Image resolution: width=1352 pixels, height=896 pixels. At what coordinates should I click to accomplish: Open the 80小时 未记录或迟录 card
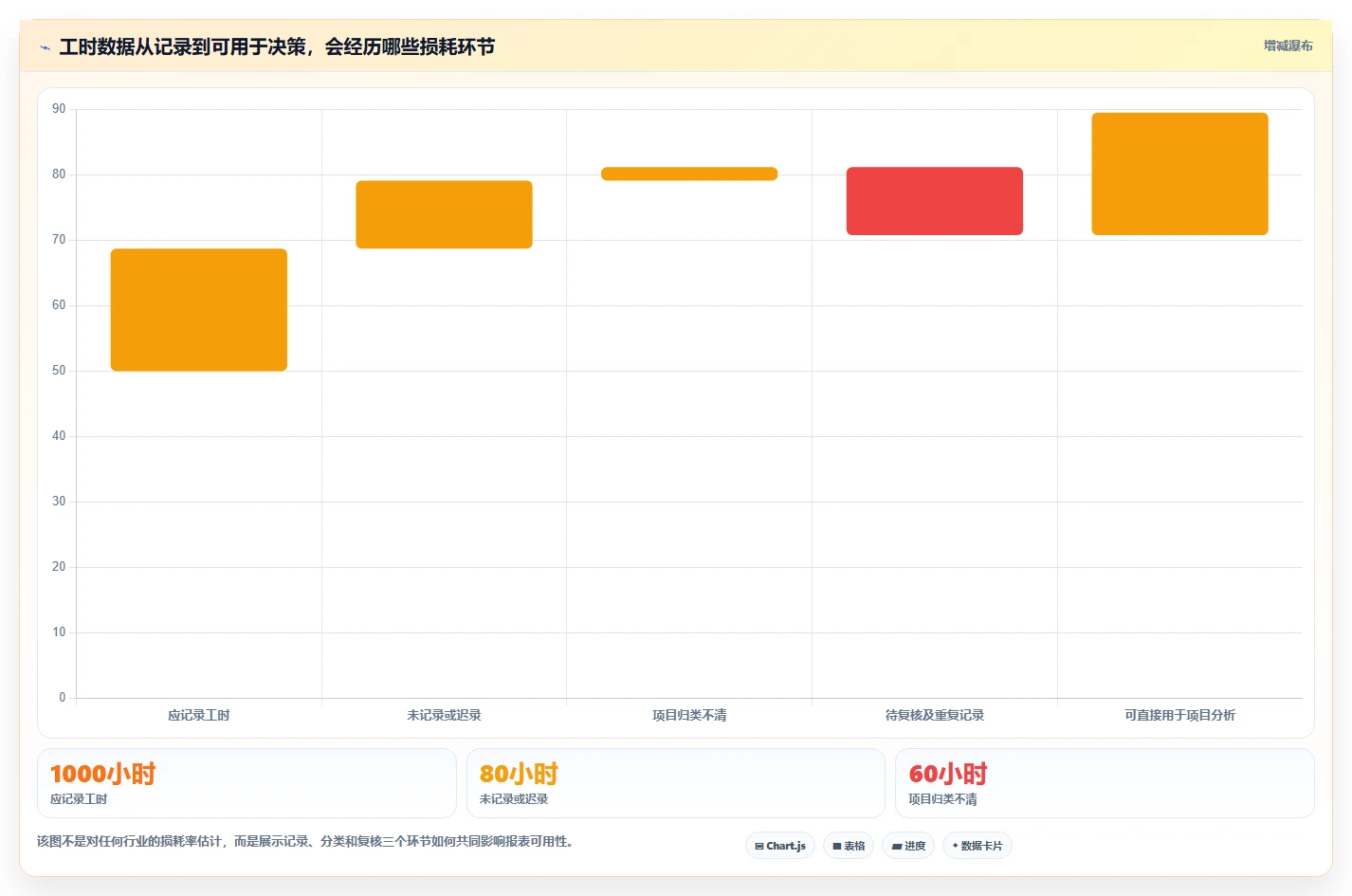[676, 783]
